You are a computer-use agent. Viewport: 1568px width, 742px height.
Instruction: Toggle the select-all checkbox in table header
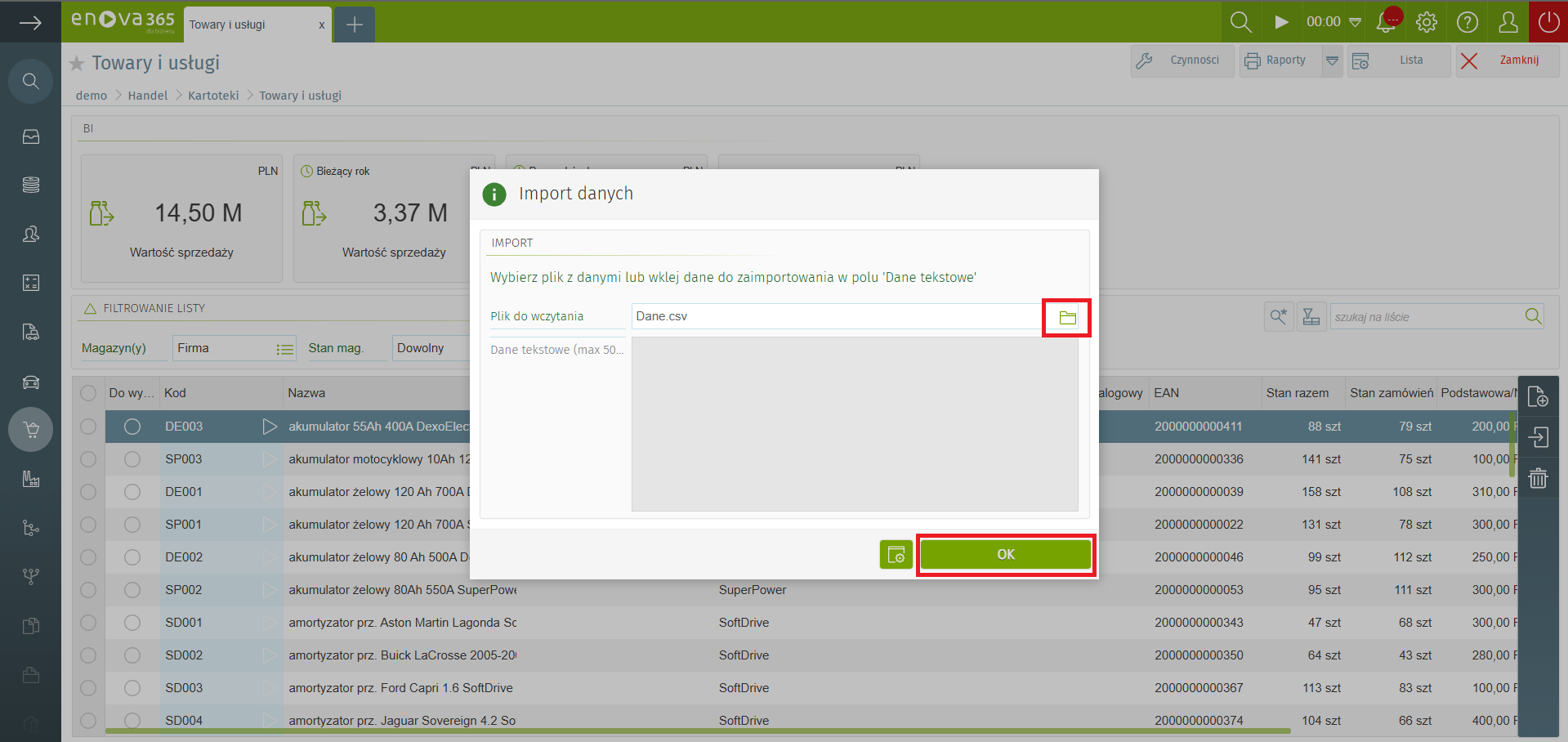tap(88, 393)
